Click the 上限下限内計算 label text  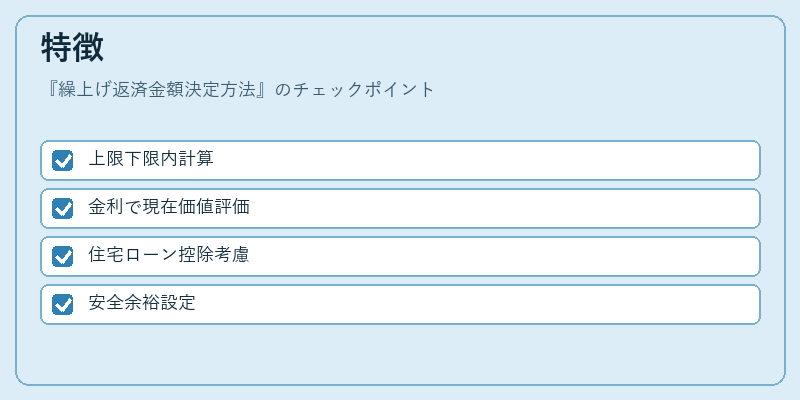(x=151, y=159)
